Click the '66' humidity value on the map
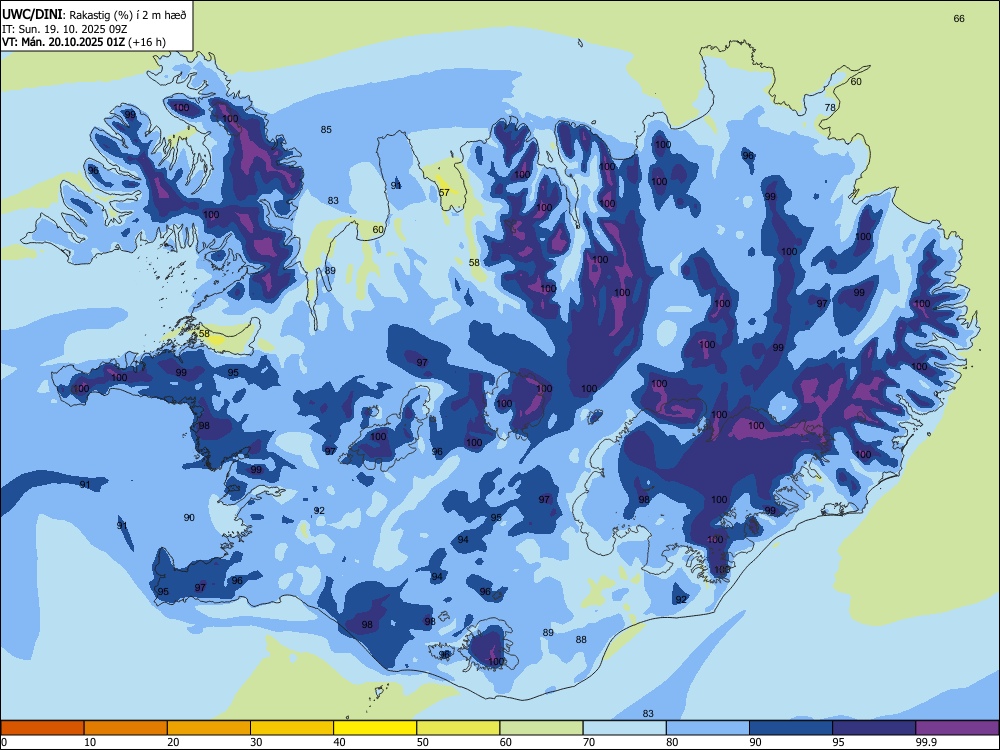The width and height of the screenshot is (1000, 750). click(959, 18)
